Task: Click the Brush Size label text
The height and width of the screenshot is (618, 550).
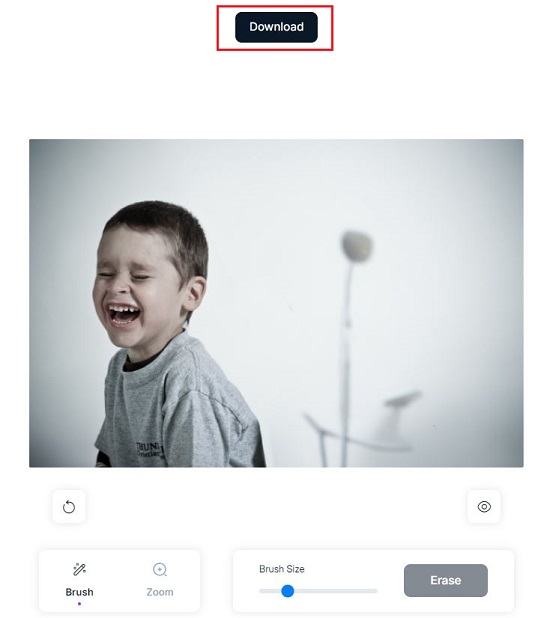Action: [282, 569]
